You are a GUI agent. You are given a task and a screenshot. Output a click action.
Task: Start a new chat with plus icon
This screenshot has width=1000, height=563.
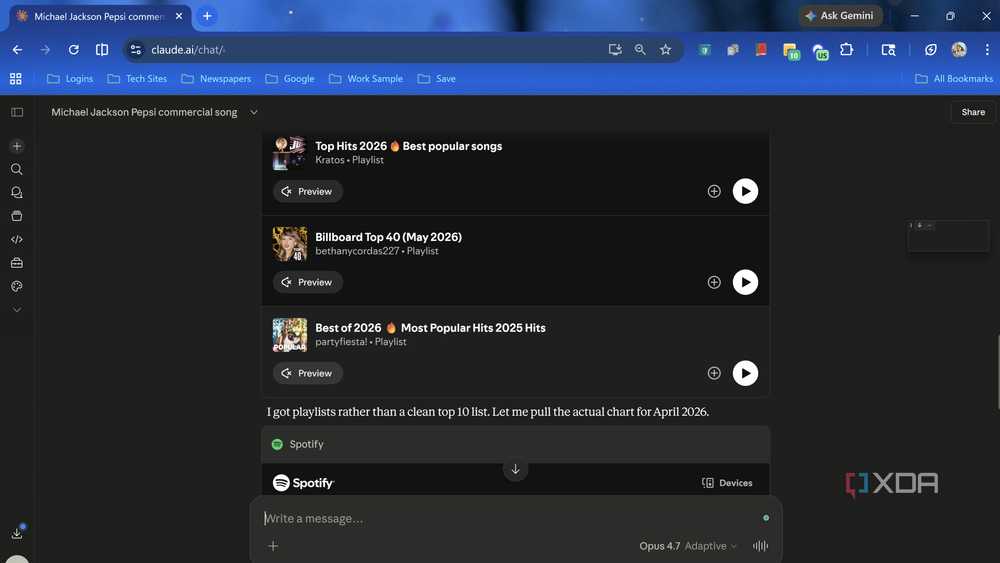pos(17,146)
